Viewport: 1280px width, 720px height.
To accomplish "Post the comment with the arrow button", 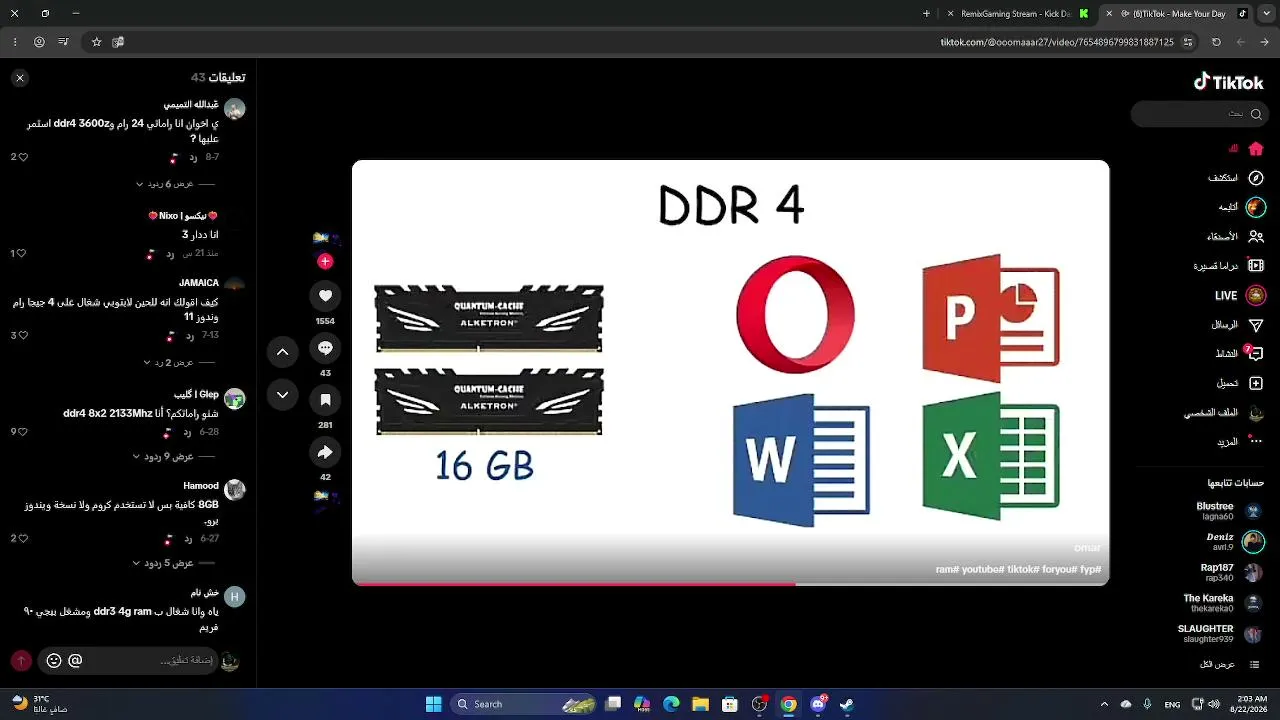I will click(21, 661).
